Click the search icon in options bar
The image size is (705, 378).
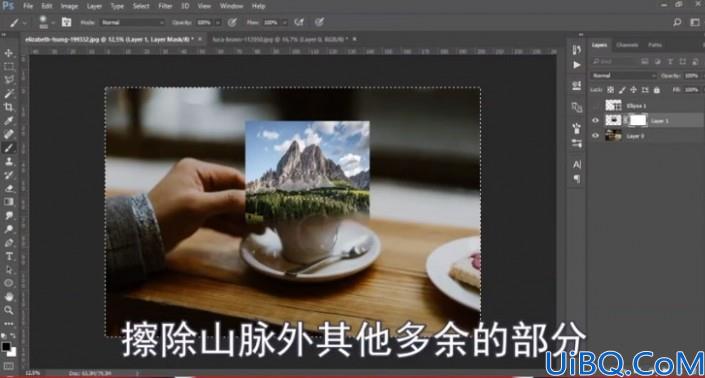pos(677,22)
